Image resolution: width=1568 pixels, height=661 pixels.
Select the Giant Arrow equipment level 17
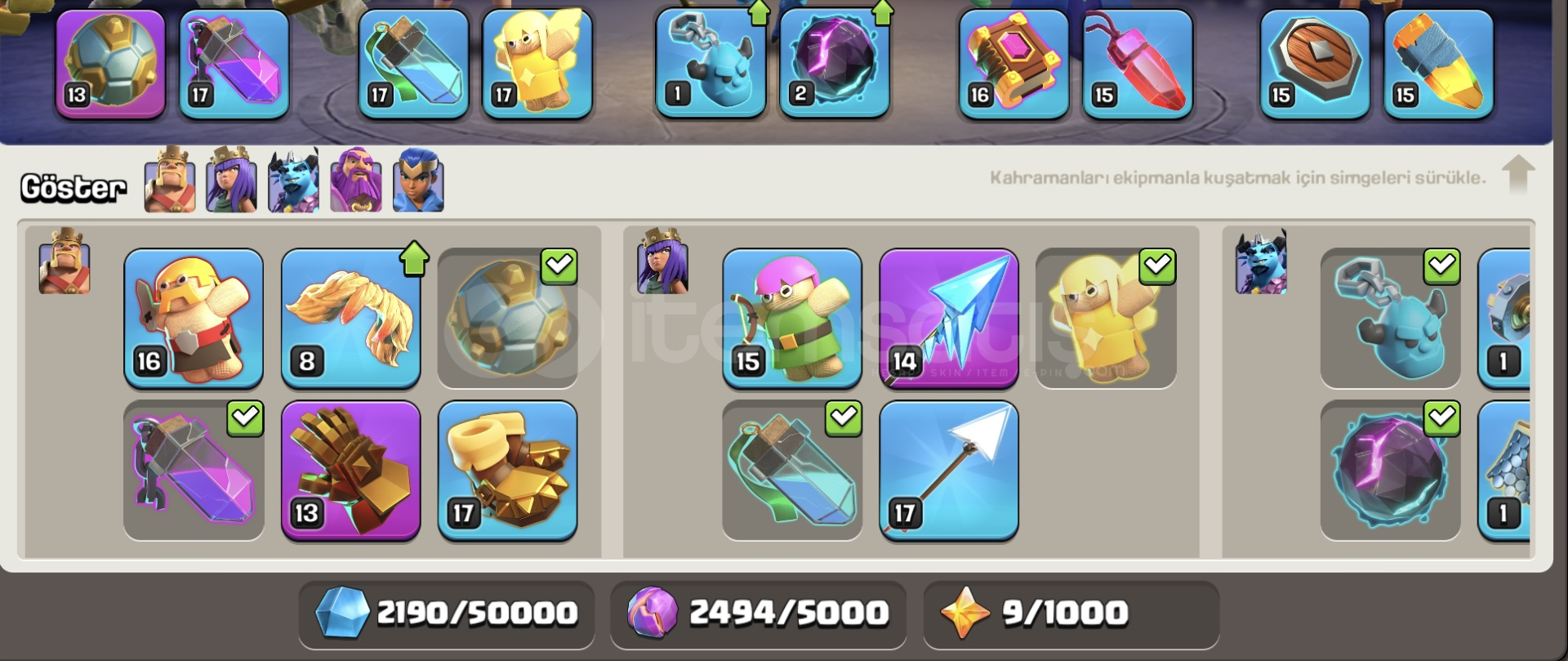(949, 471)
